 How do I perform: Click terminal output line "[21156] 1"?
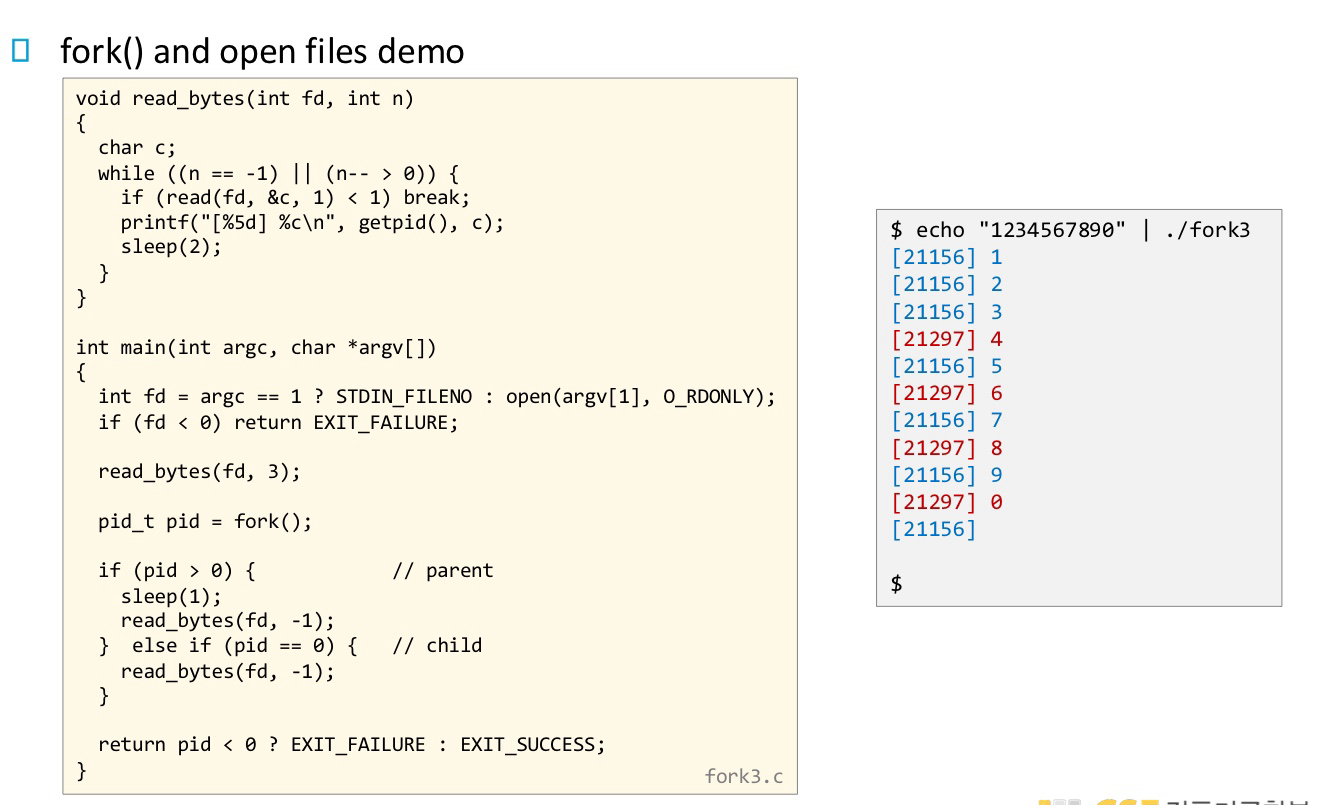[946, 257]
